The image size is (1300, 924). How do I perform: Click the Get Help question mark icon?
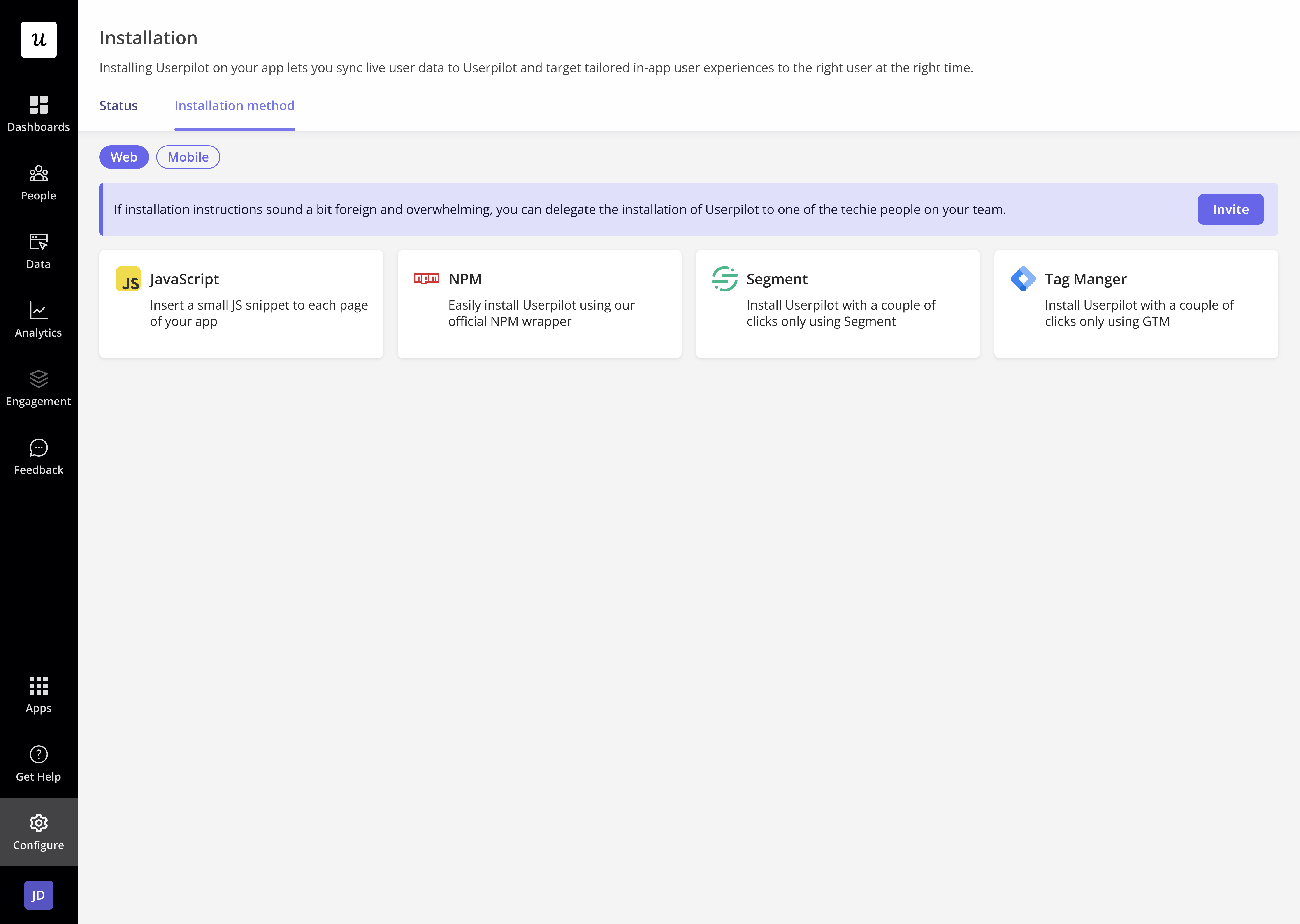point(39,754)
